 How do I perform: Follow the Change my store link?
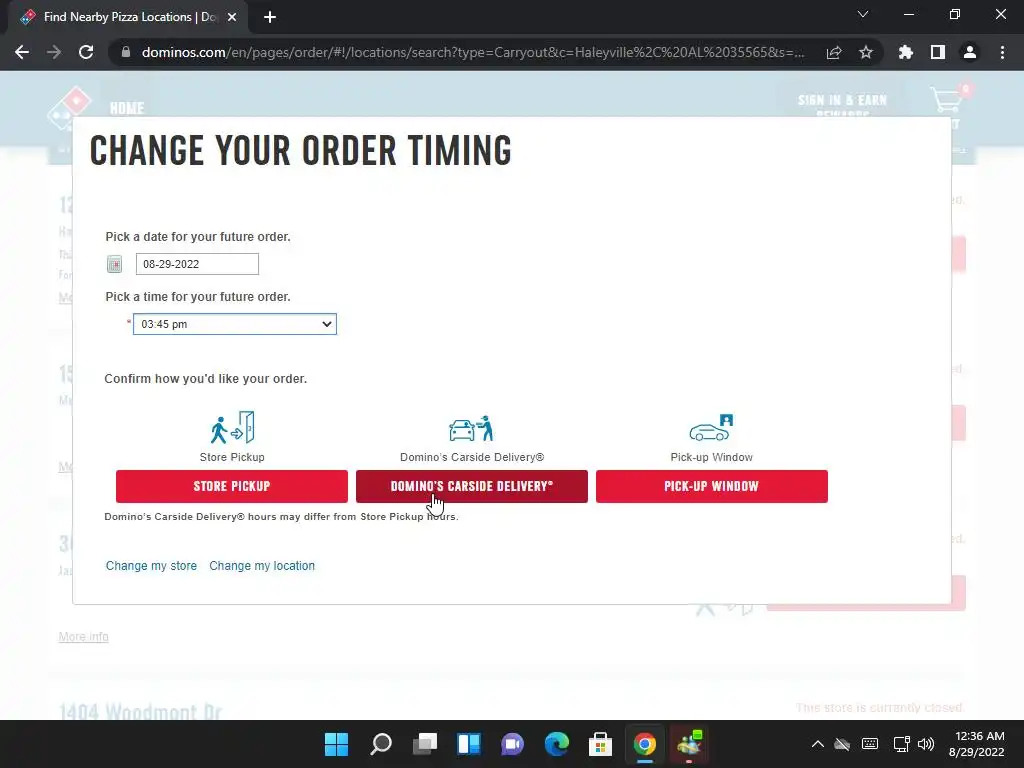(152, 566)
